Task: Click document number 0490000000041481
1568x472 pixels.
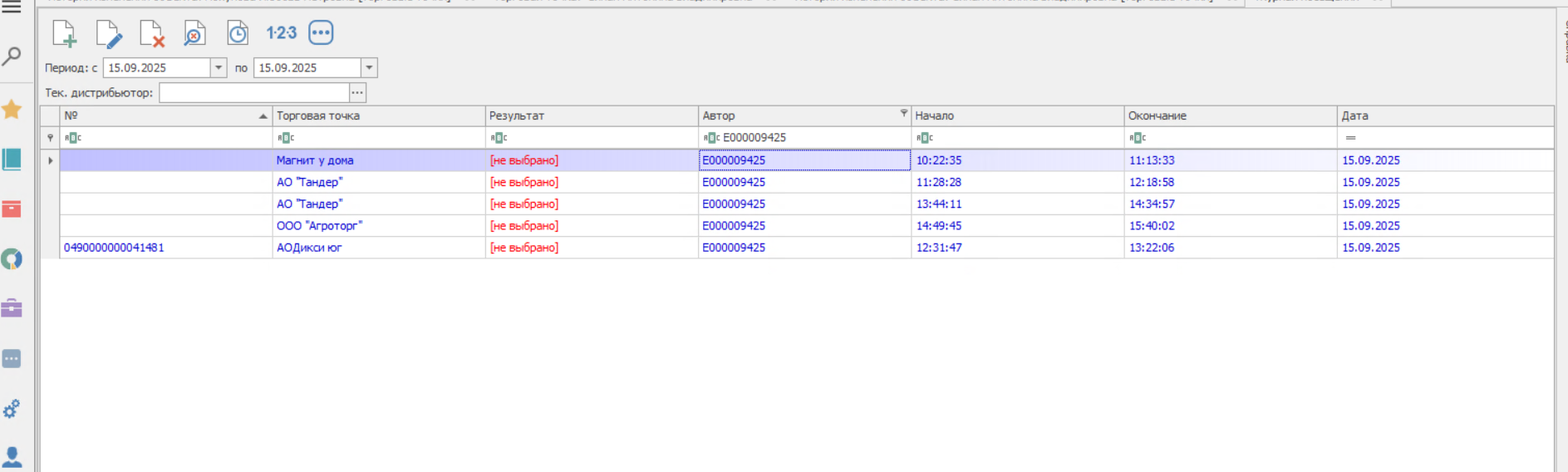Action: pos(114,248)
